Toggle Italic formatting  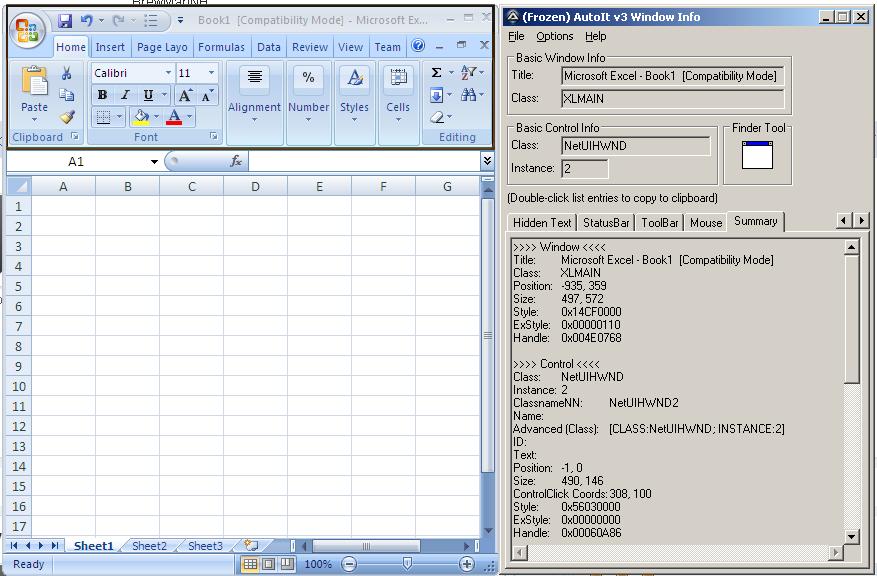[x=125, y=95]
